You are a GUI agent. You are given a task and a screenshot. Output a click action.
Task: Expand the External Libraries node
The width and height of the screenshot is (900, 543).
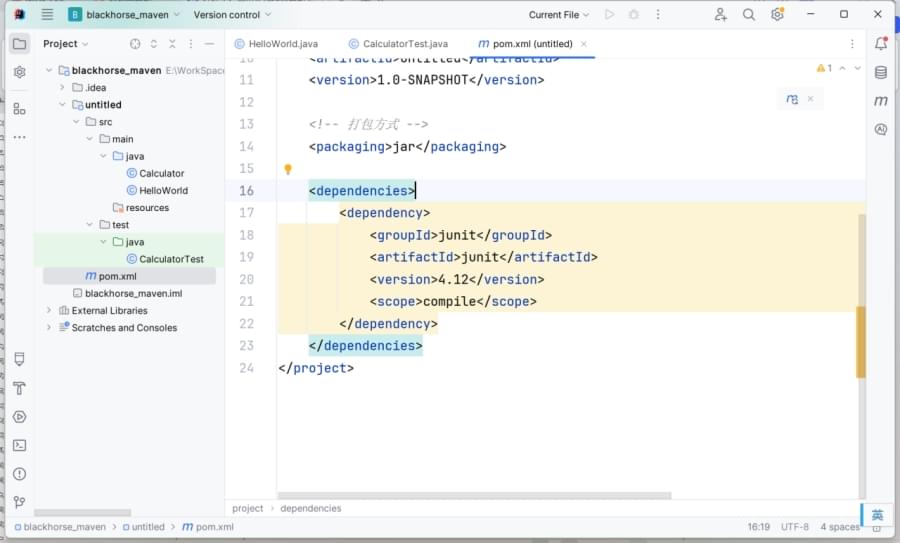49,311
